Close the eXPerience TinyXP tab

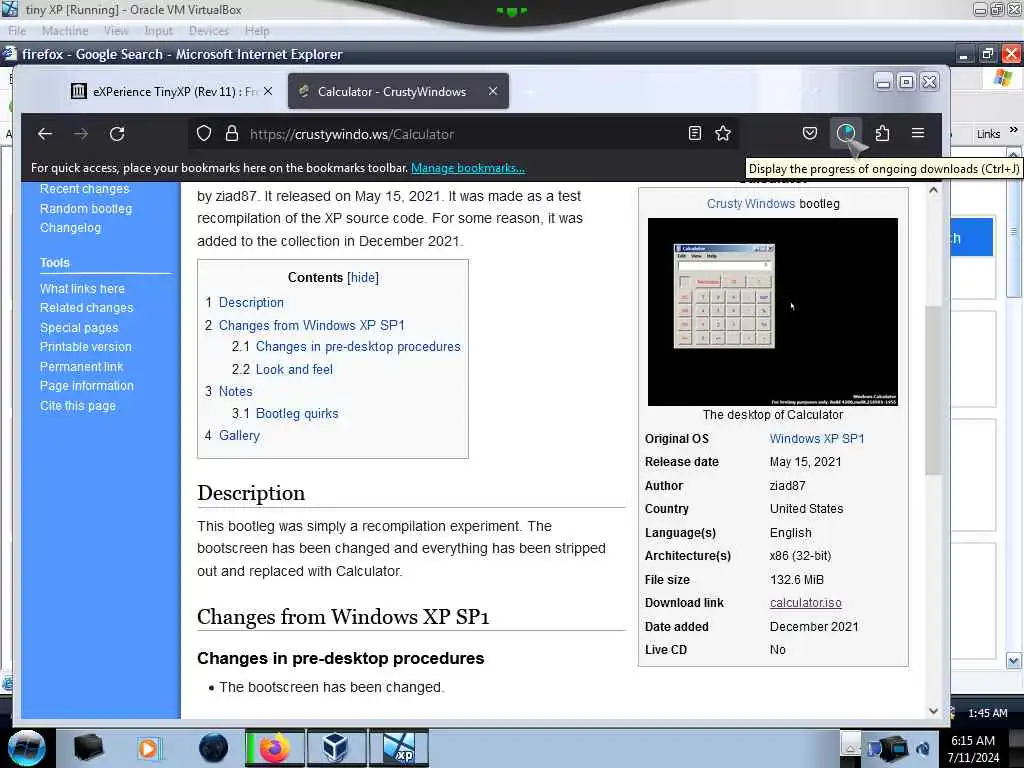click(x=268, y=91)
